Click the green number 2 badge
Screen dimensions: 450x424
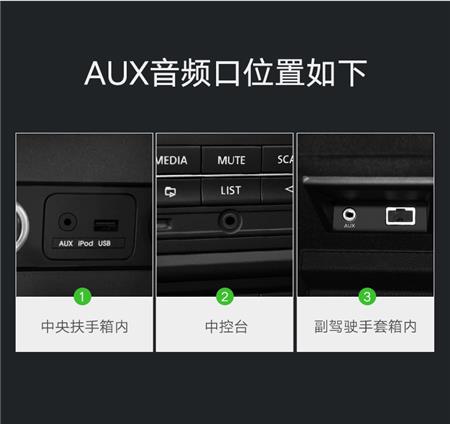click(225, 296)
